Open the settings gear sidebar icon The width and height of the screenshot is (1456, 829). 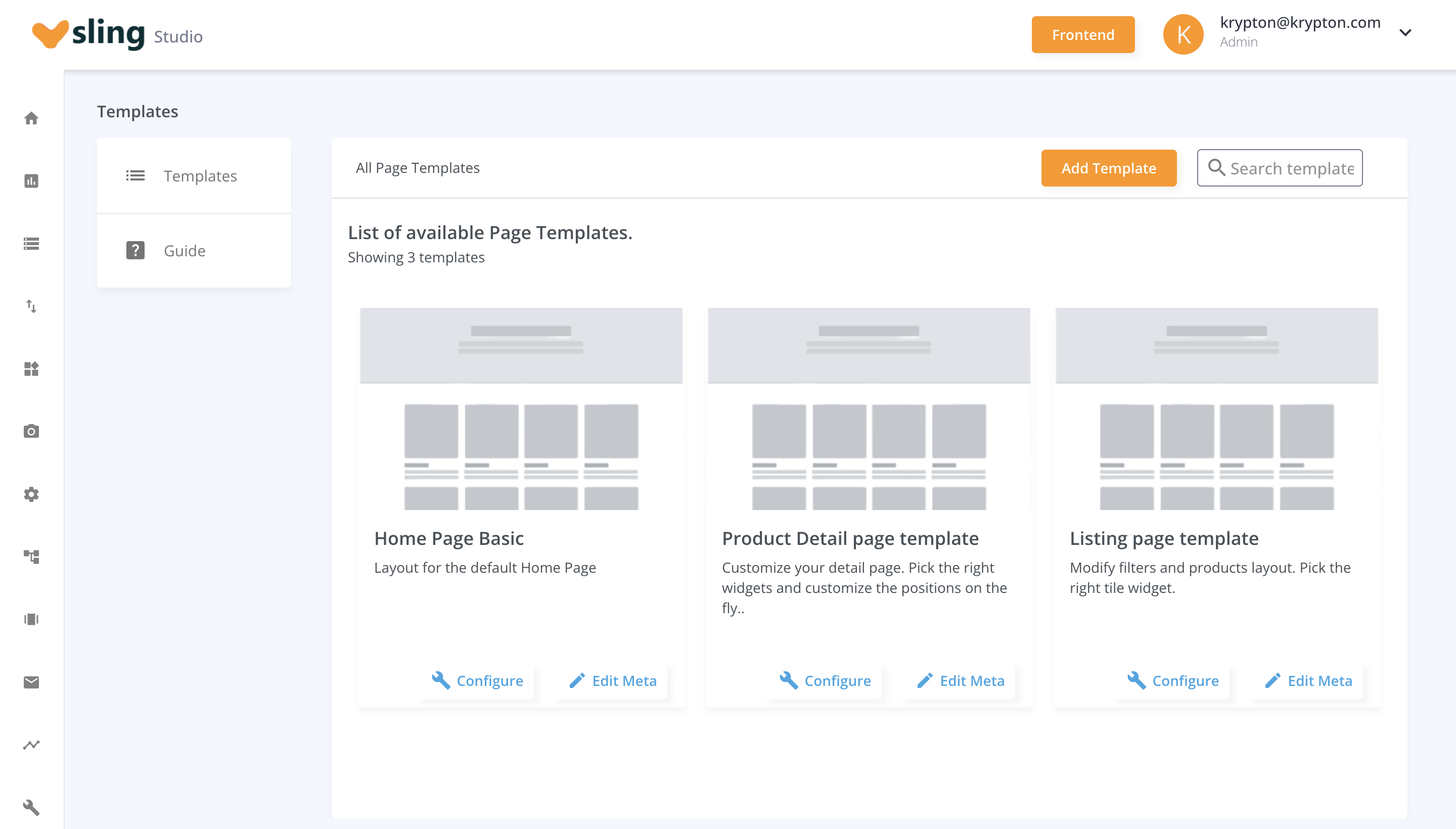[x=31, y=494]
